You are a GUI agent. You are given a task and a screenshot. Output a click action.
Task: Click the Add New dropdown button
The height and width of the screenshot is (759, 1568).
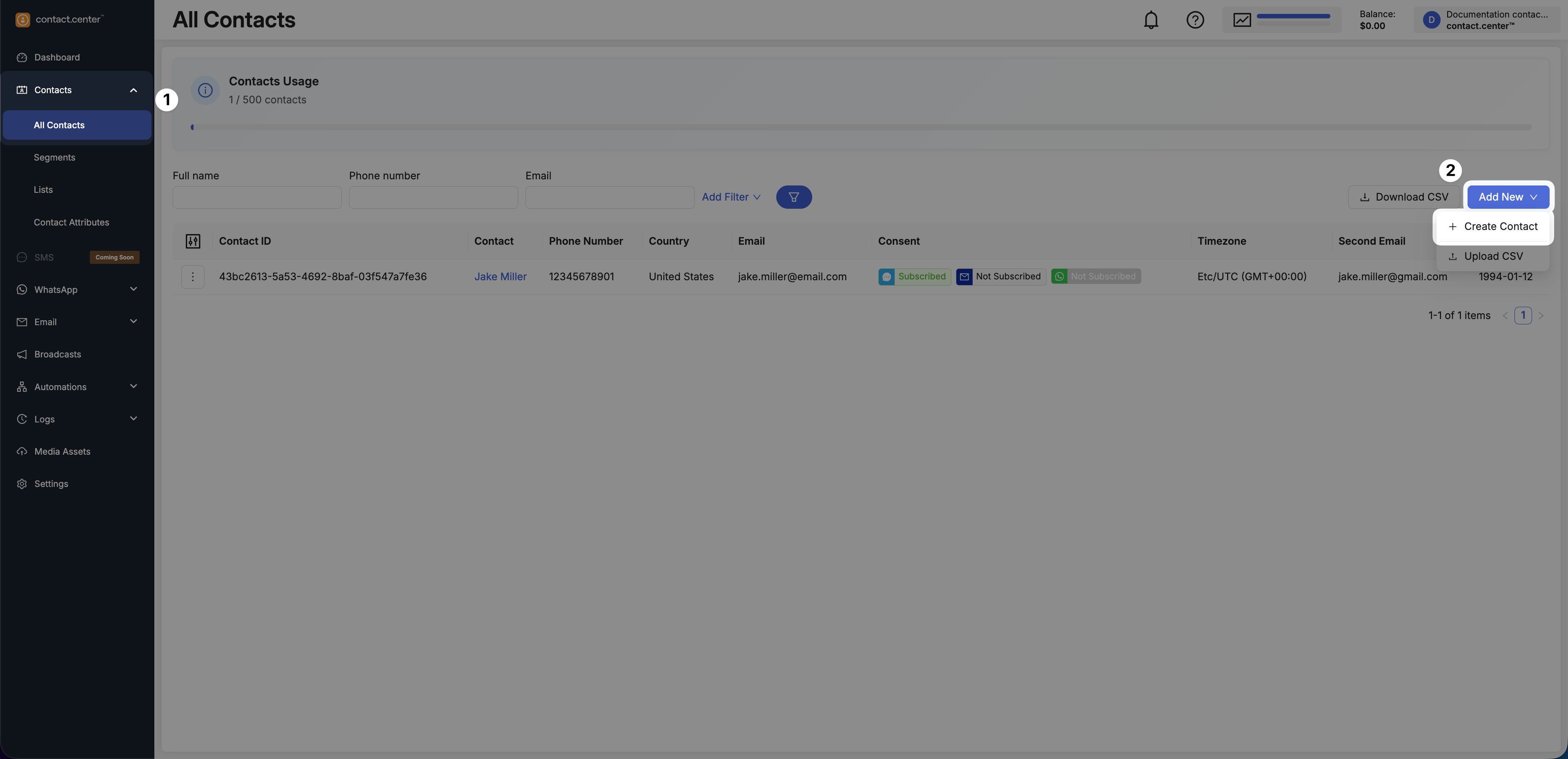pyautogui.click(x=1507, y=197)
